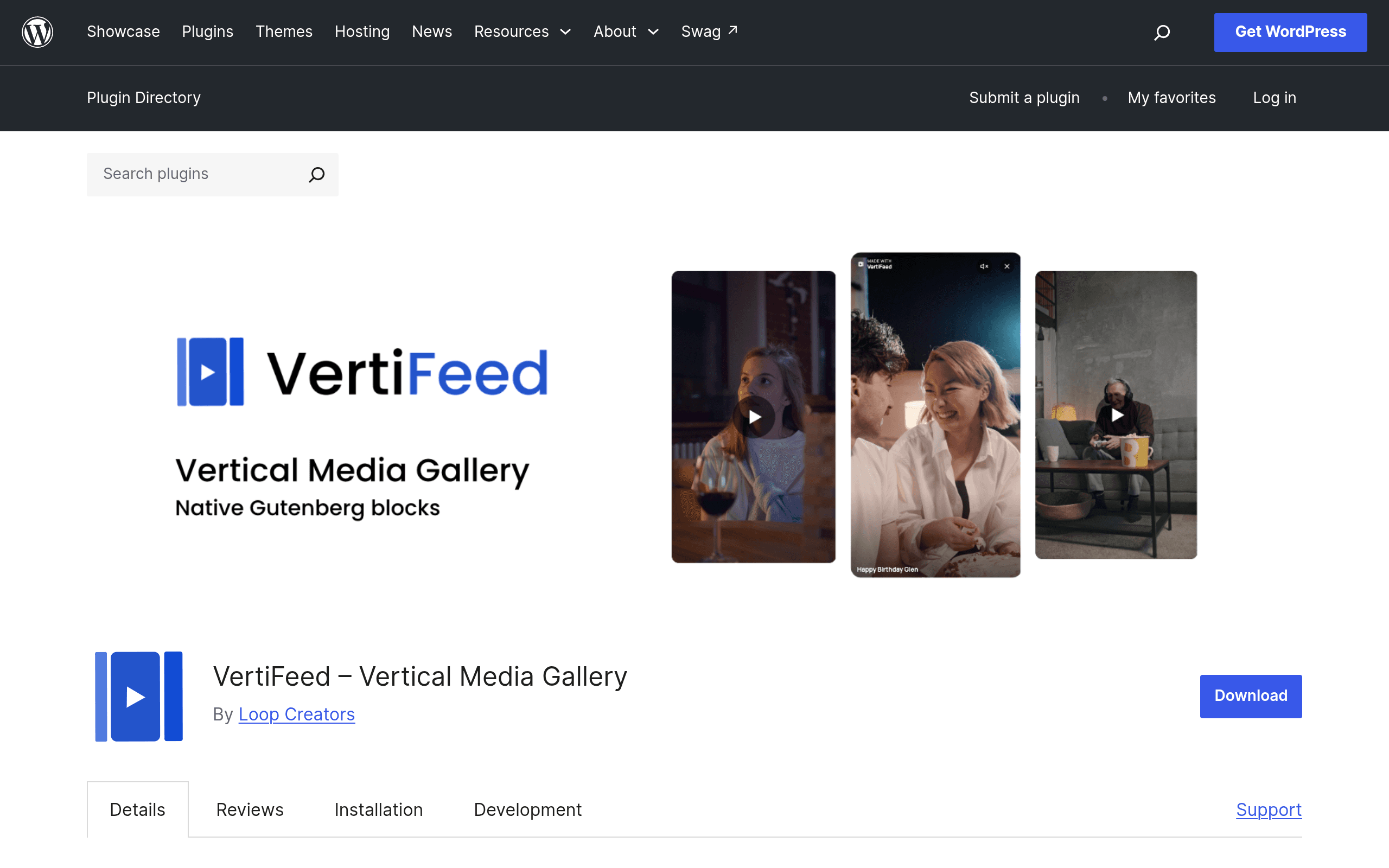Open the Swag external link
The height and width of the screenshot is (868, 1389).
pyautogui.click(x=709, y=31)
